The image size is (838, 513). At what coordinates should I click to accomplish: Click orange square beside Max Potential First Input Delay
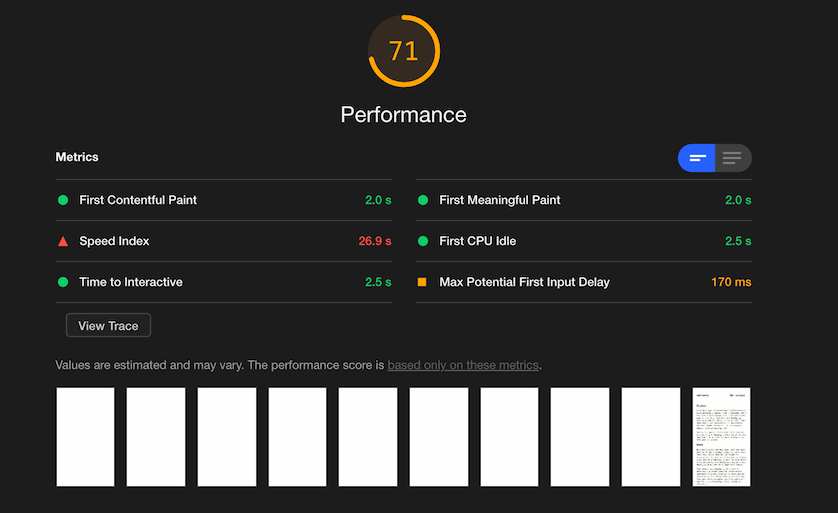[422, 282]
